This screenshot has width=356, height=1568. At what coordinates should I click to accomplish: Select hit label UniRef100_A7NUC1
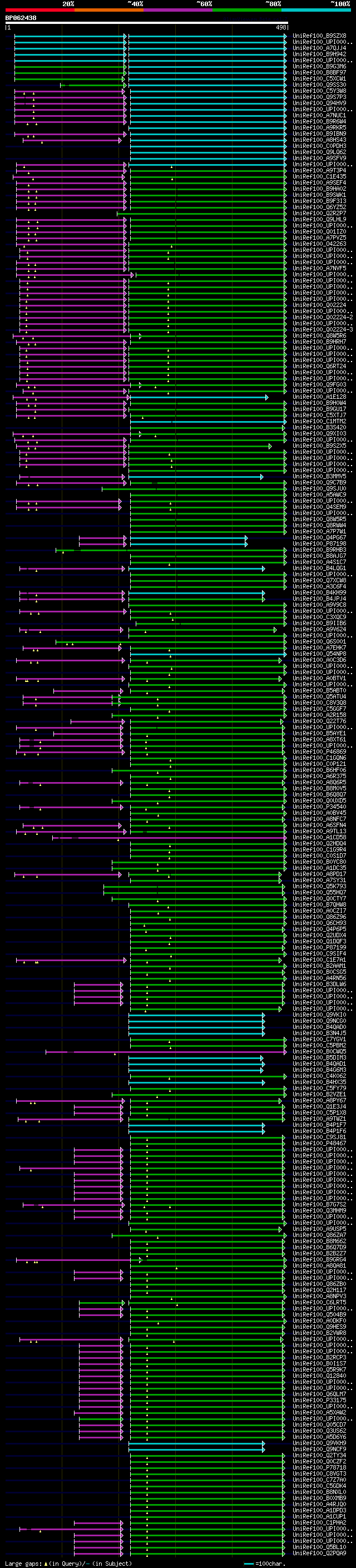(319, 116)
